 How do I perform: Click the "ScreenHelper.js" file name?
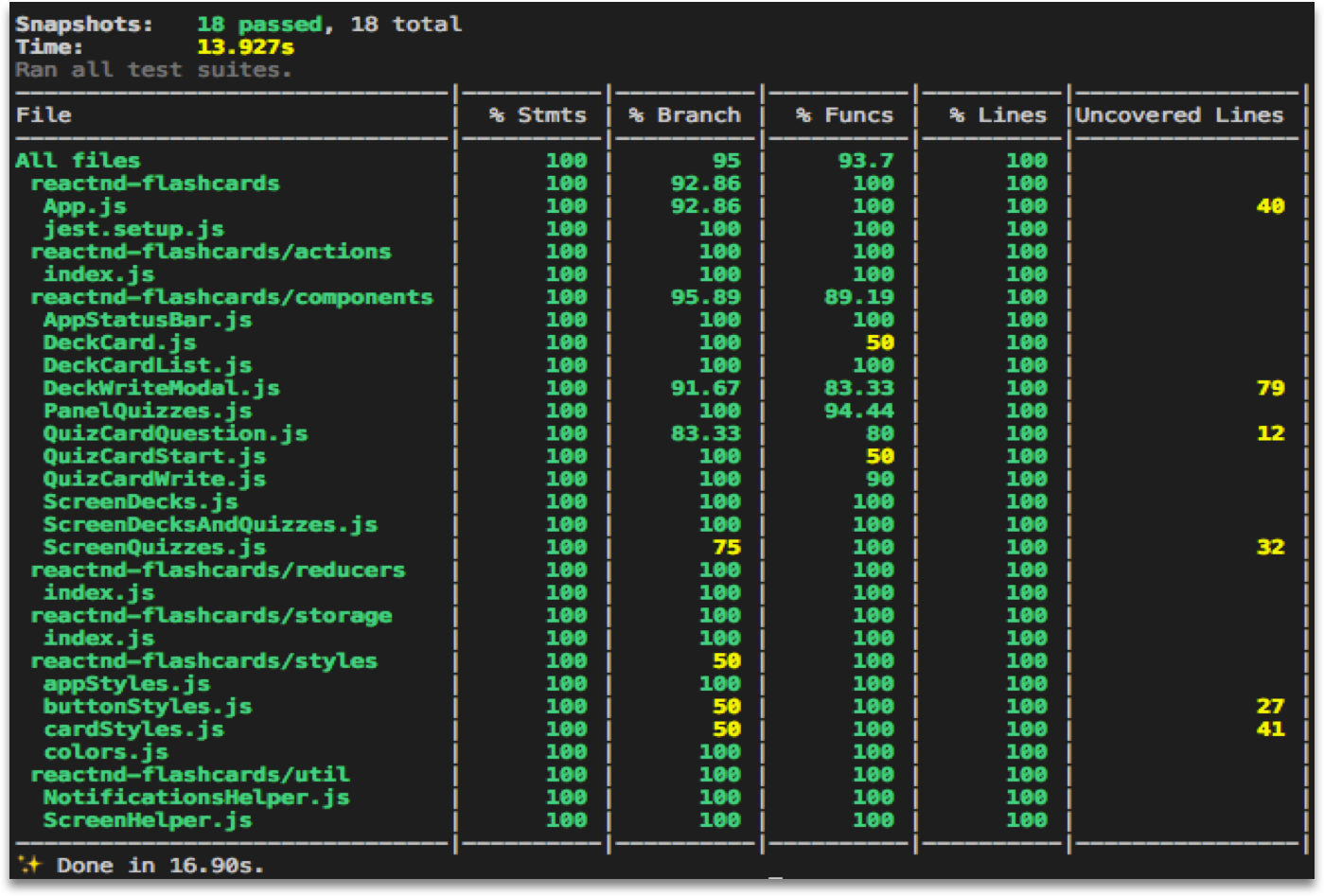[x=148, y=819]
